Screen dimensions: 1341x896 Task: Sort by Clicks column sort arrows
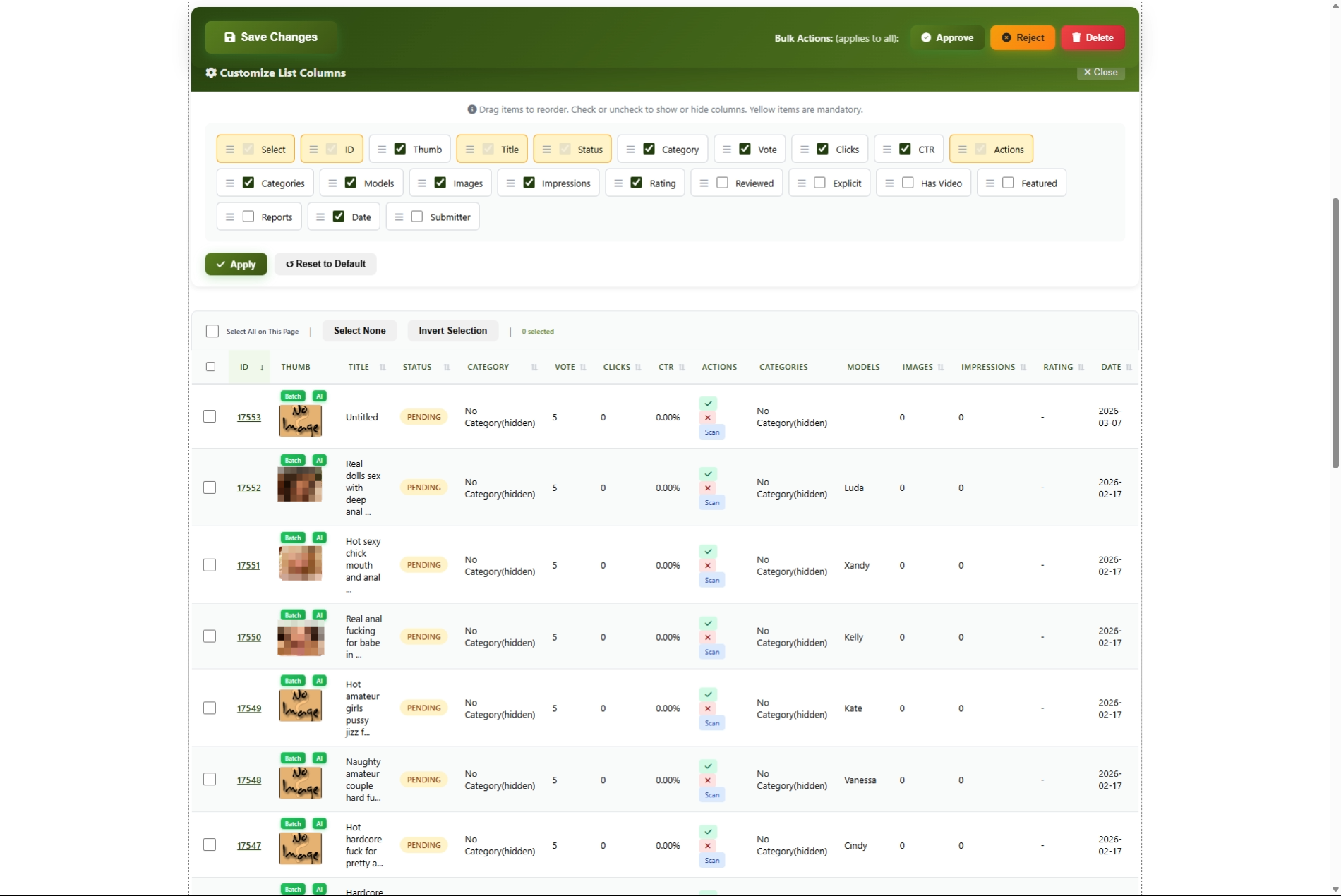click(638, 368)
